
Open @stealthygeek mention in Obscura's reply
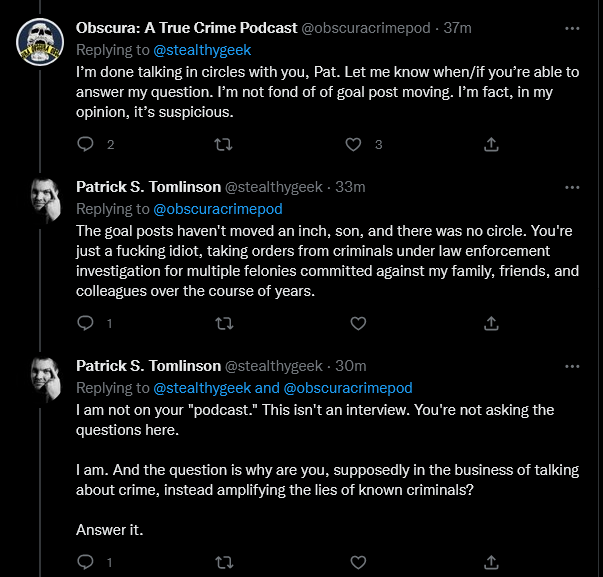click(x=202, y=50)
